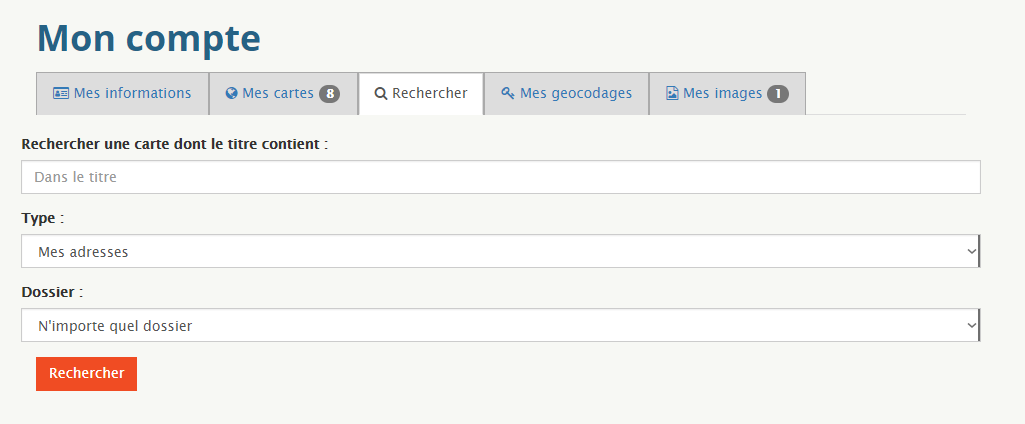Click the badge showing 1 image
The image size is (1025, 424).
[x=778, y=94]
